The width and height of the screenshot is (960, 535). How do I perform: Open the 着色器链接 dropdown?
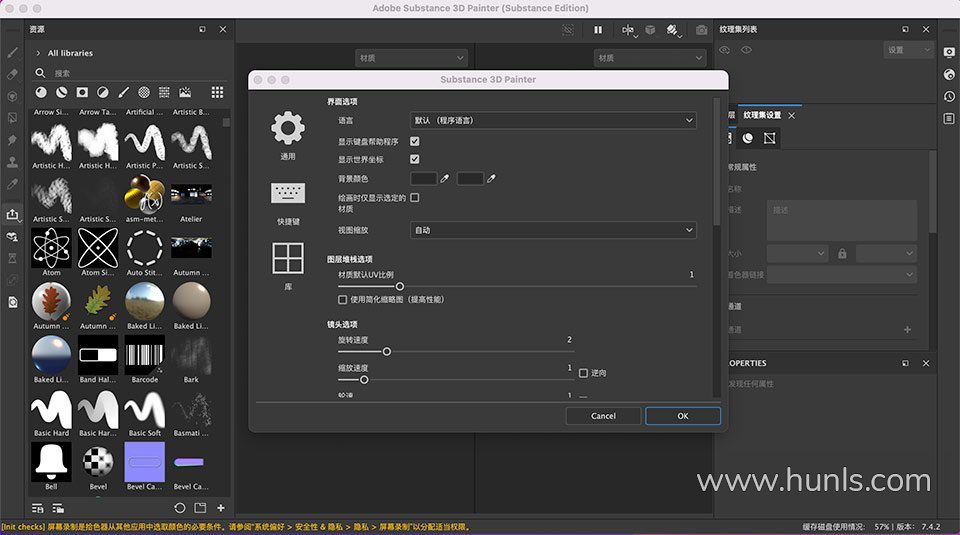pos(842,275)
